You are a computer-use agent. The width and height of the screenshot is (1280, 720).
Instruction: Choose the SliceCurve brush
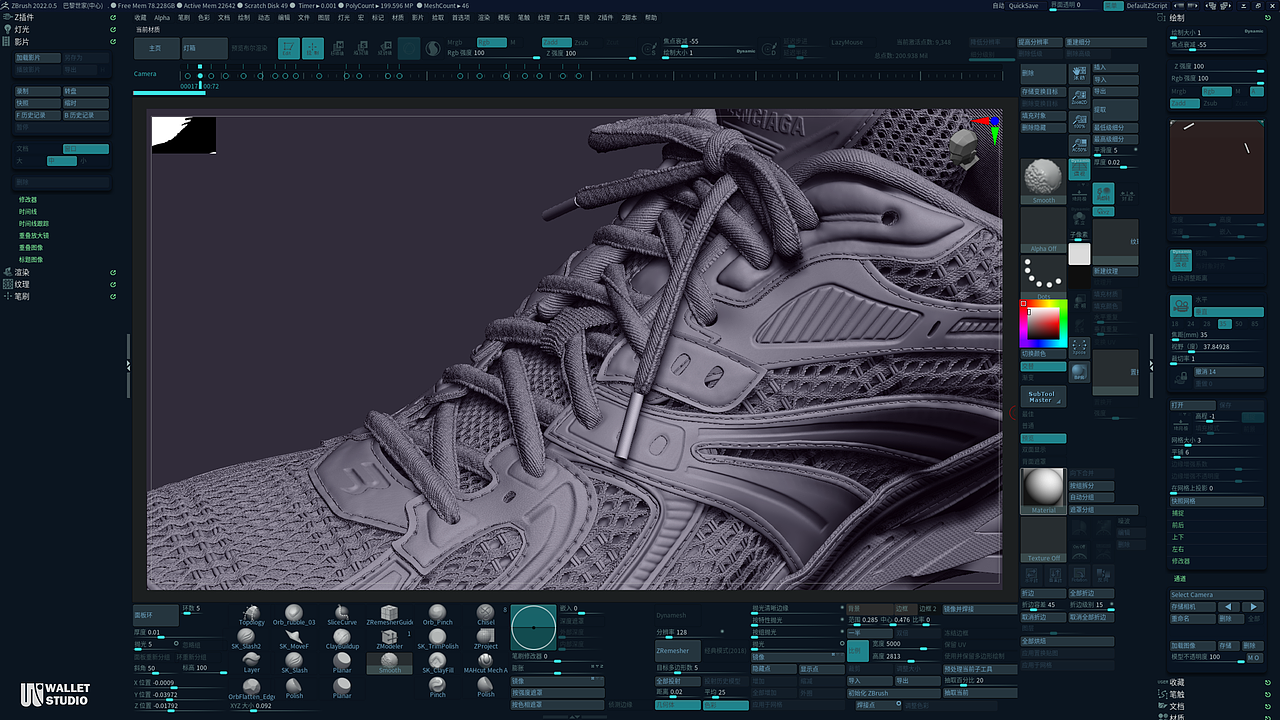point(341,615)
